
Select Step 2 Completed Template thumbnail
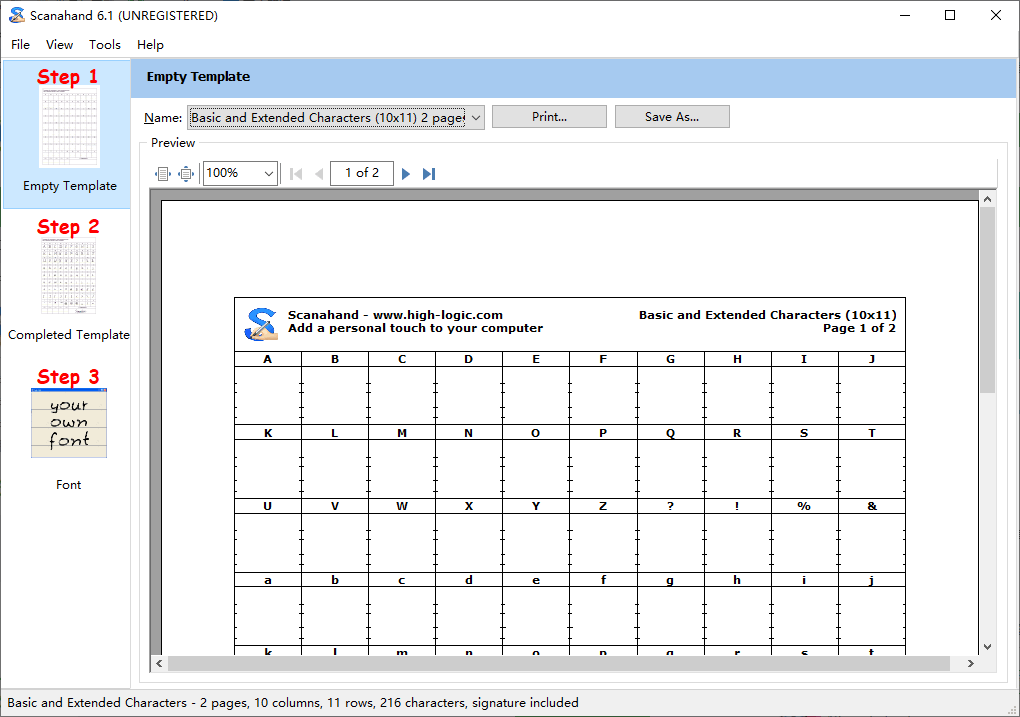tap(68, 276)
